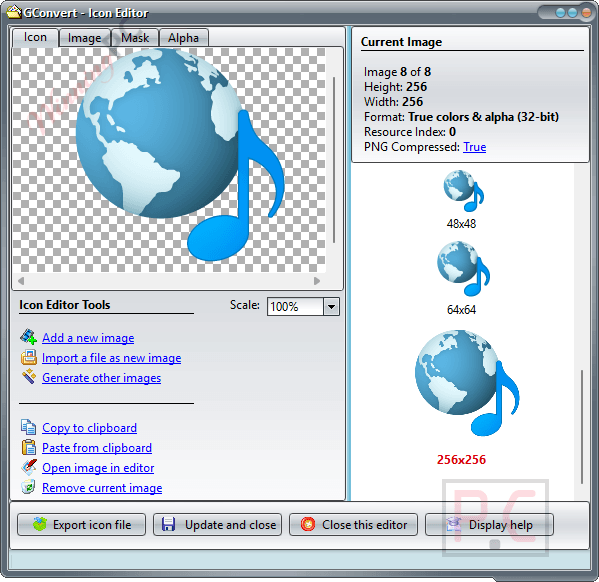Open image in editor link
599x582 pixels.
[98, 468]
